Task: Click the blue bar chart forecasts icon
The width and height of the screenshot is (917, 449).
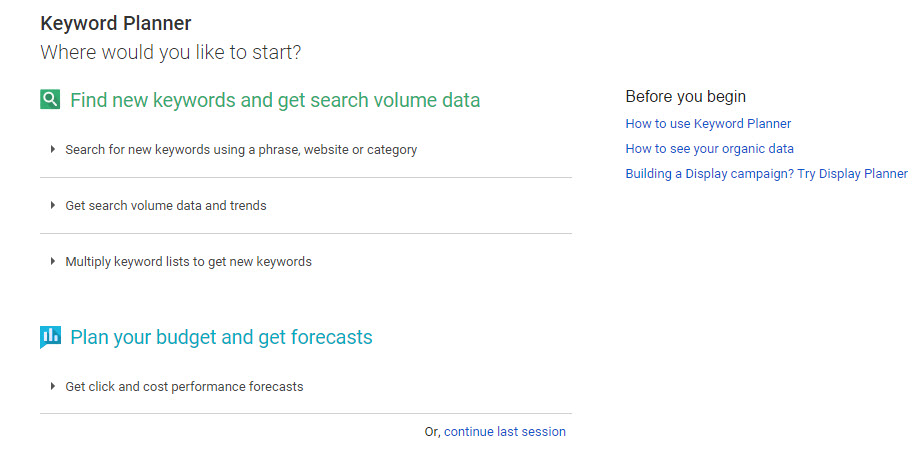Action: tap(50, 337)
